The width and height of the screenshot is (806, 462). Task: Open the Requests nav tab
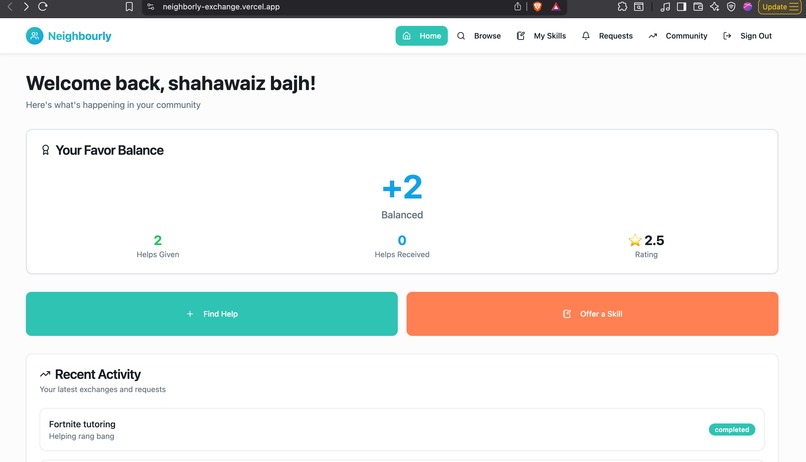[x=607, y=36]
